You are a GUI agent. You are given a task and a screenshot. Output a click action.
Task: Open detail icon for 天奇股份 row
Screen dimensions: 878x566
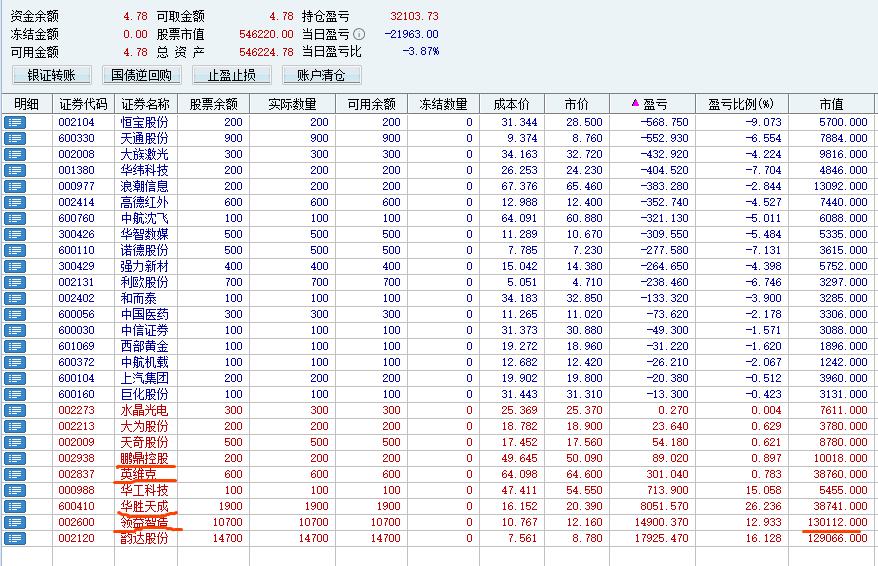15,443
